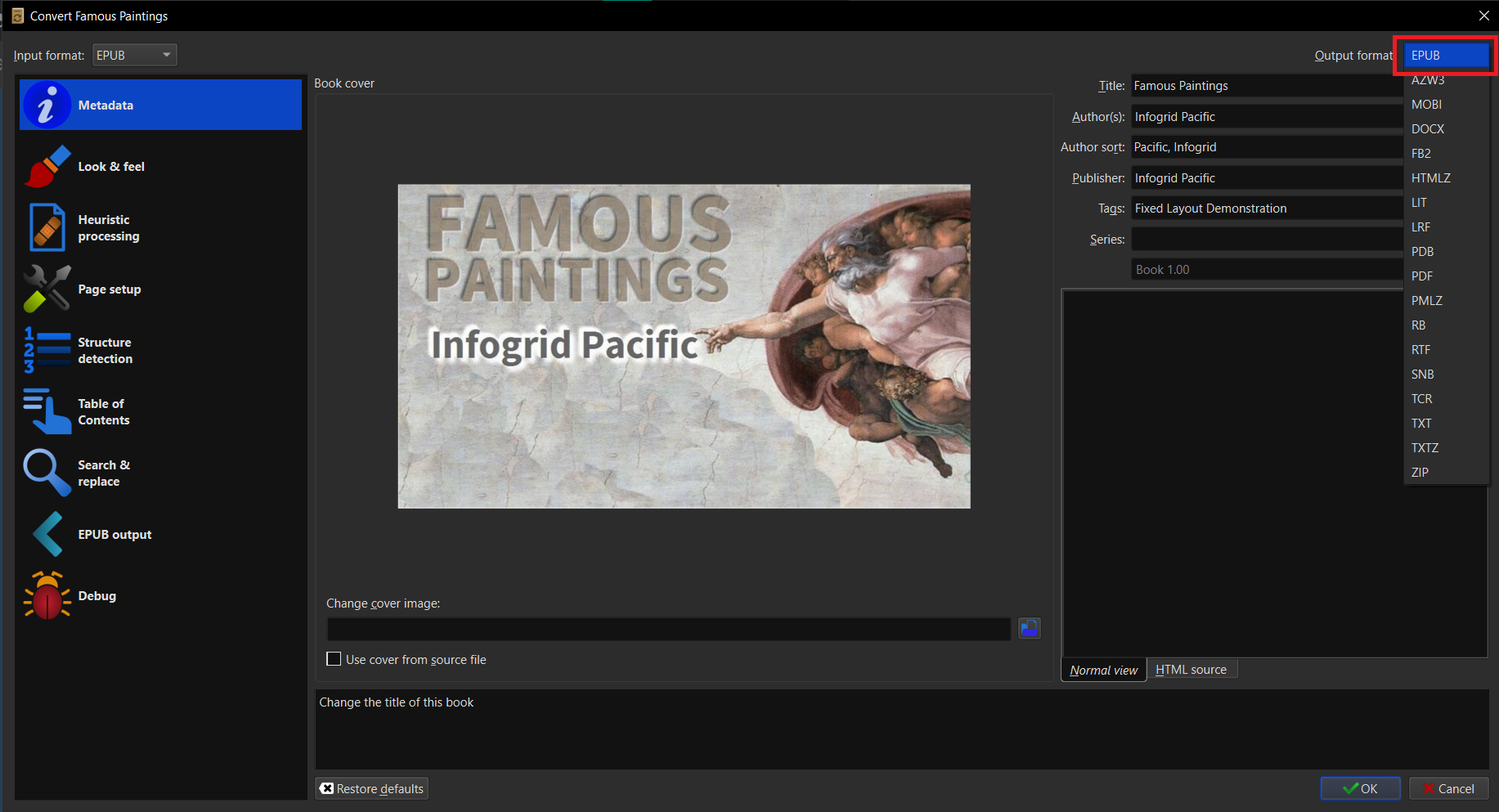Open the EPUB output section icon
Screen dimensions: 1499x812
pyautogui.click(x=47, y=535)
